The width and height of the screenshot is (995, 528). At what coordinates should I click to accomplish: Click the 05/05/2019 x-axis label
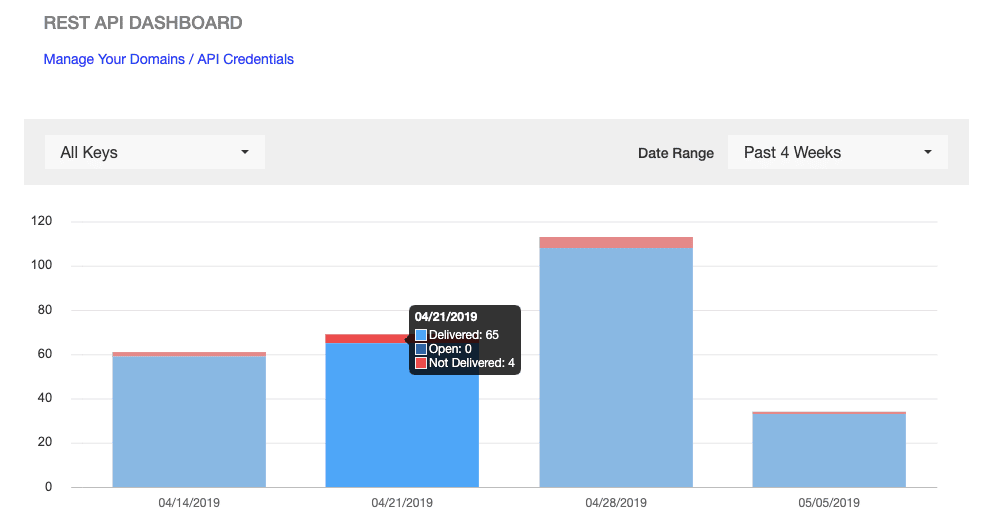coord(829,503)
